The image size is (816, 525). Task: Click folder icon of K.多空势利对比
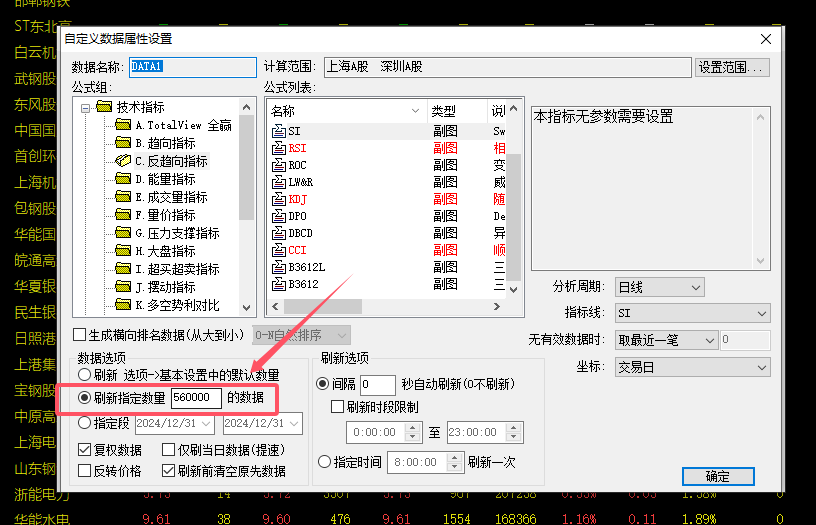point(123,305)
